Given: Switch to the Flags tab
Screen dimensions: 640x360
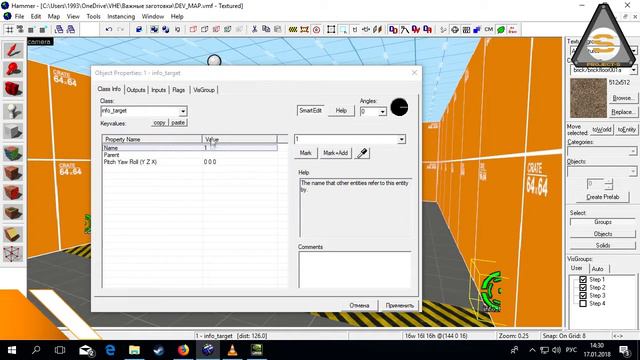Looking at the screenshot, I should [178, 90].
